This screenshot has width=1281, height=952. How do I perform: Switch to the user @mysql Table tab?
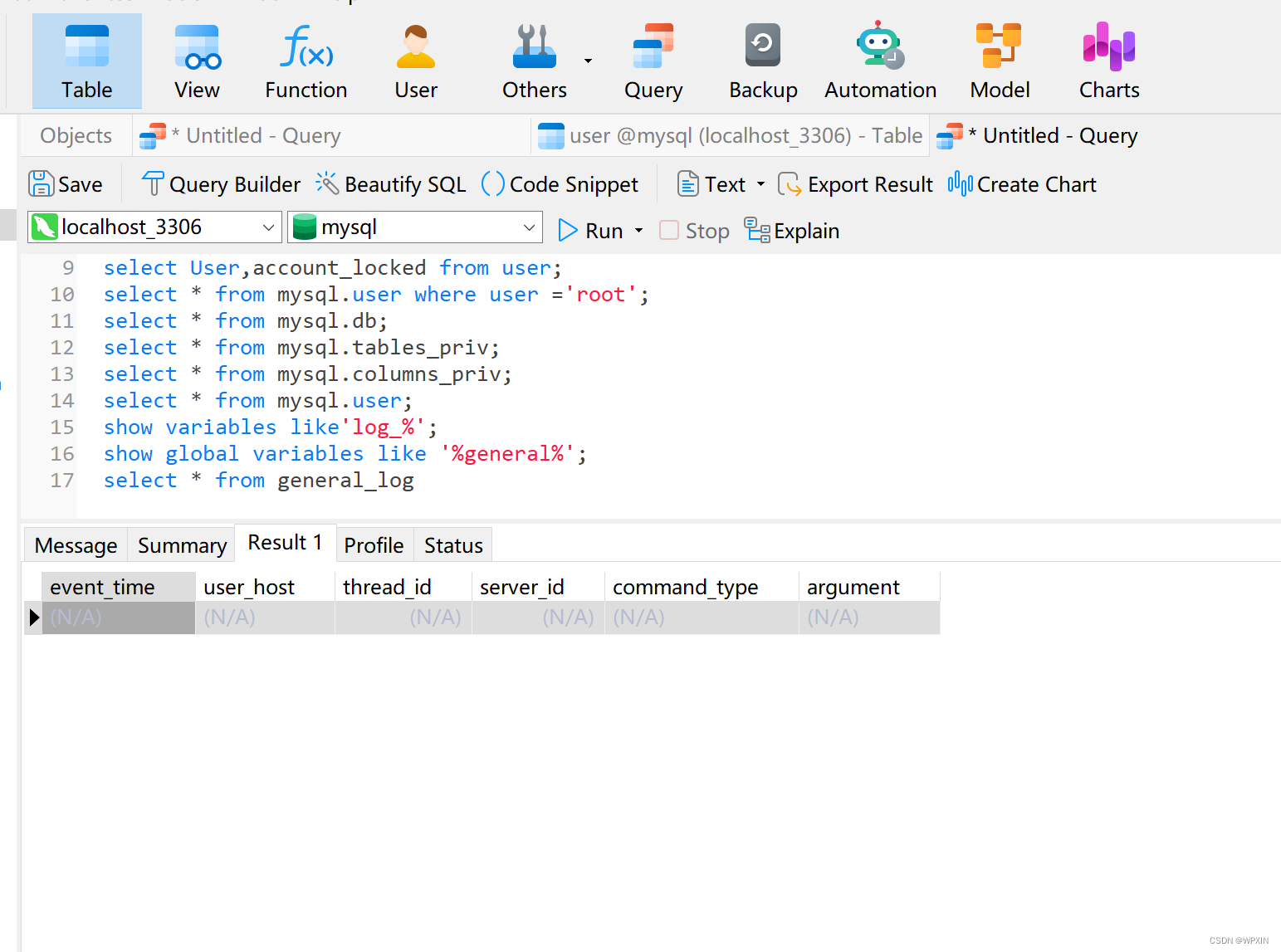(x=731, y=135)
